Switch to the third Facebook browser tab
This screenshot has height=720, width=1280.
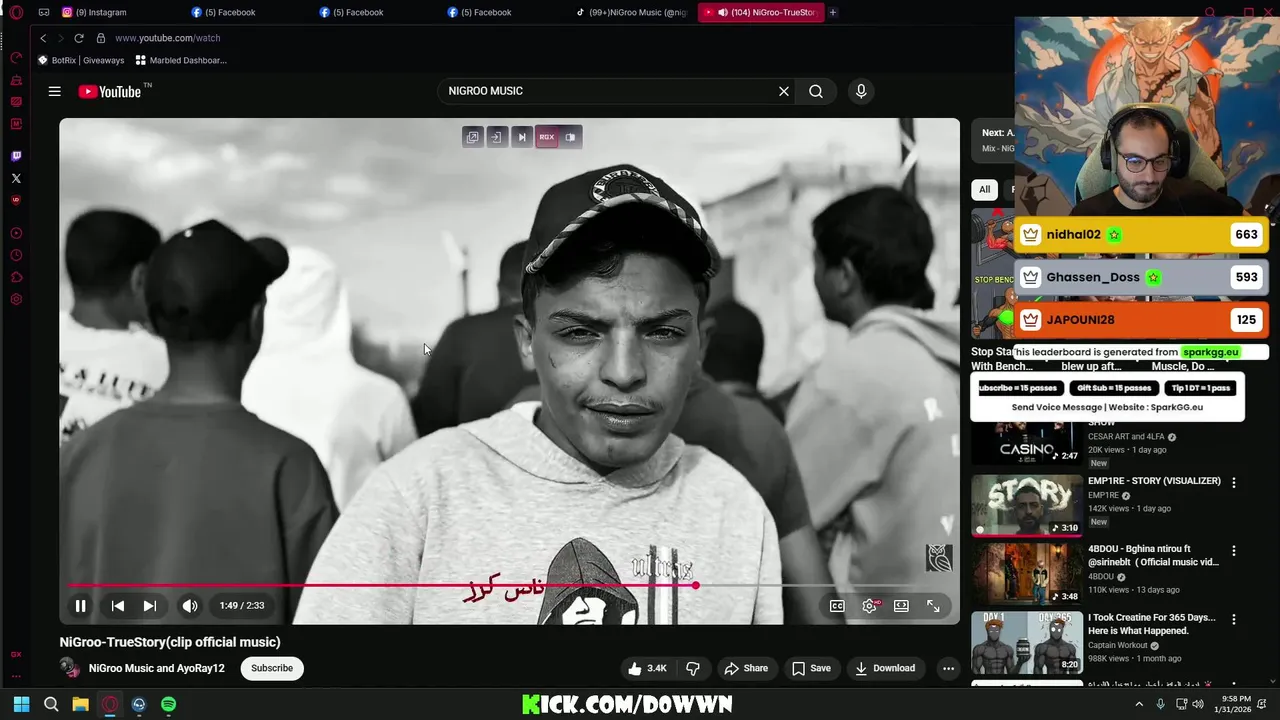[479, 12]
